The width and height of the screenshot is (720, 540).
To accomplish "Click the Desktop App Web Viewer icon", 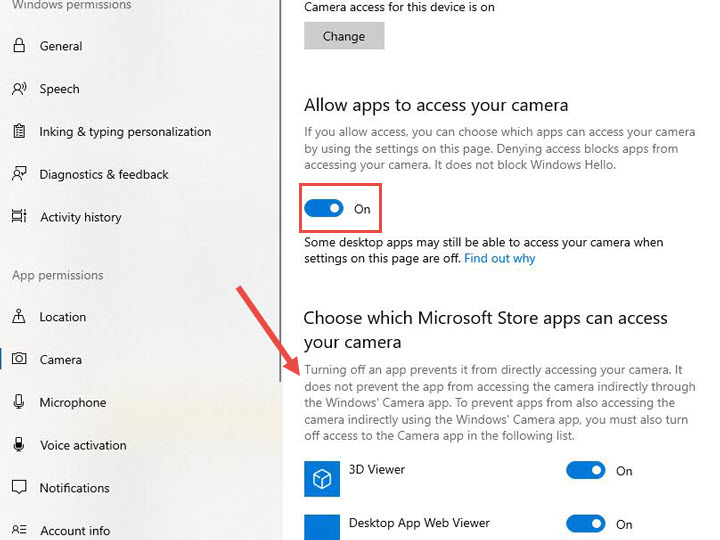I will tap(322, 526).
